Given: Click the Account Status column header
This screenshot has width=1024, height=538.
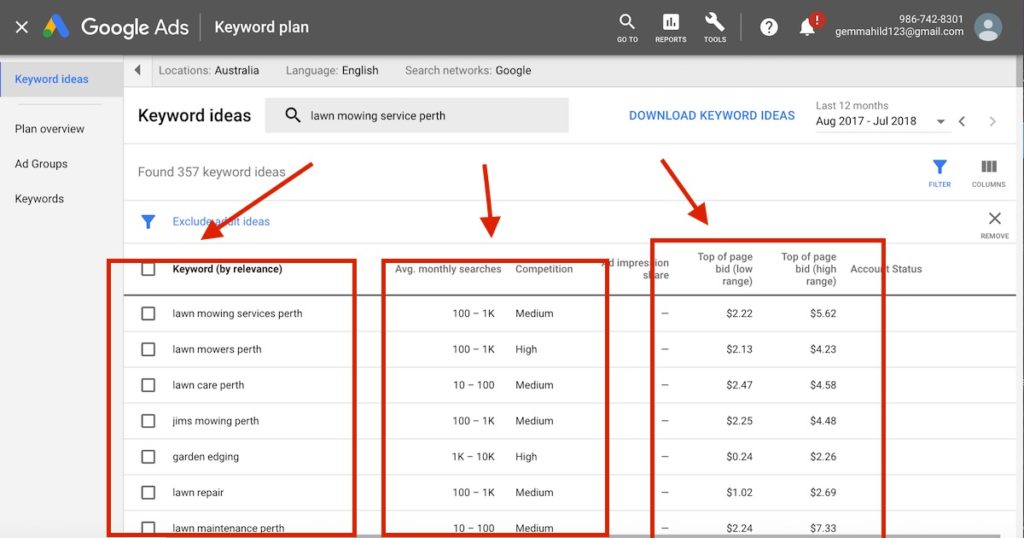Looking at the screenshot, I should coord(886,269).
